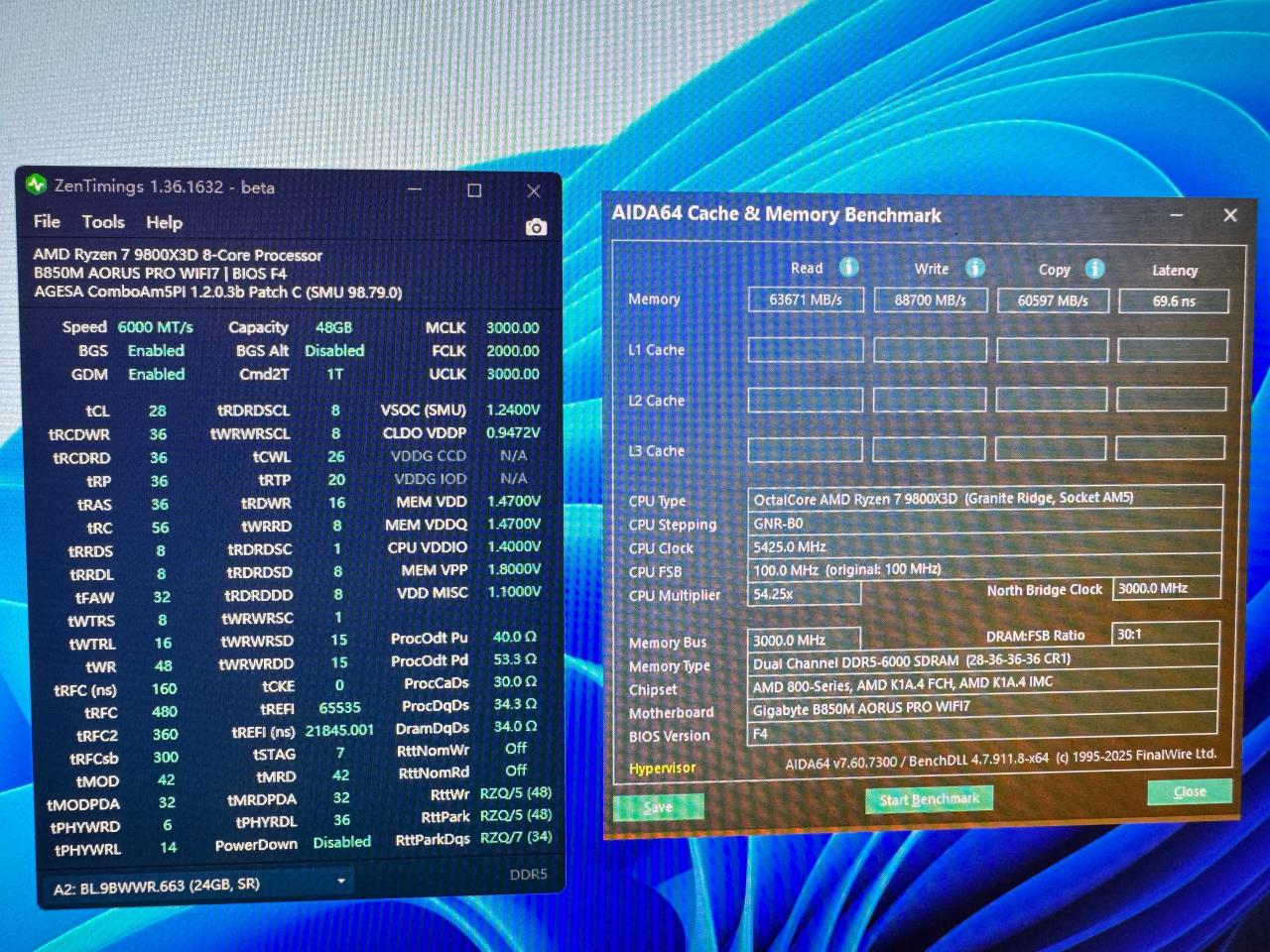Click the FCLK value 2000.00

512,351
